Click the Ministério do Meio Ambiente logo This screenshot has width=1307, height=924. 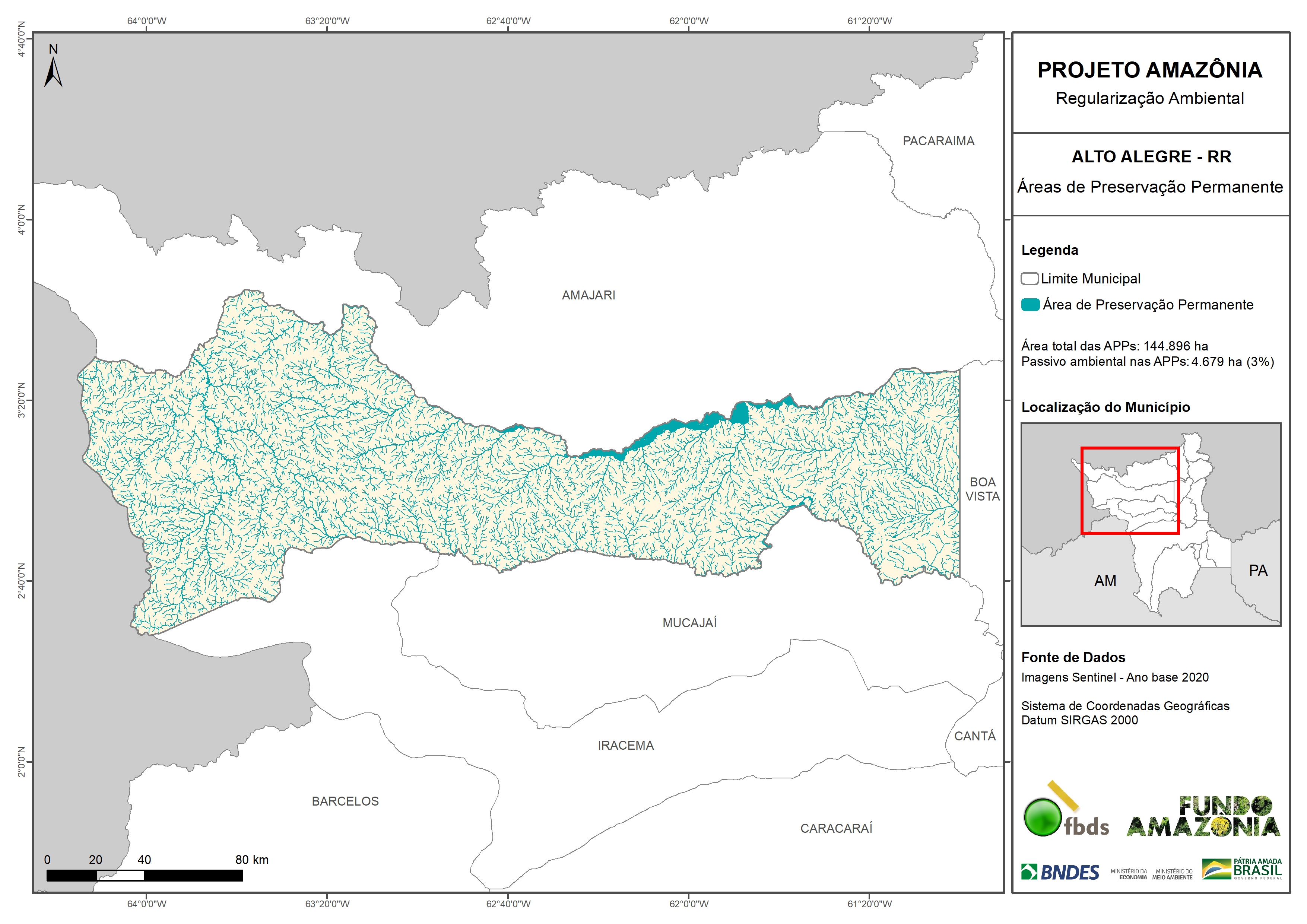(x=1172, y=874)
